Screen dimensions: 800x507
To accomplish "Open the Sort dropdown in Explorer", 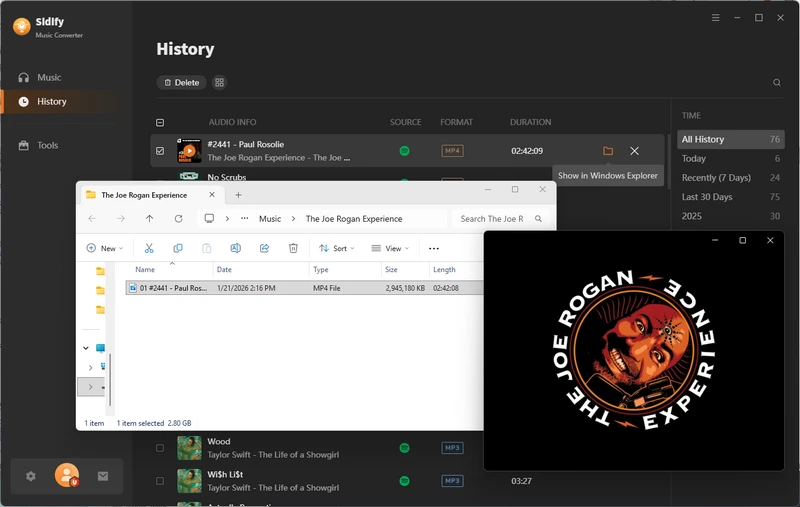I will pyautogui.click(x=336, y=248).
